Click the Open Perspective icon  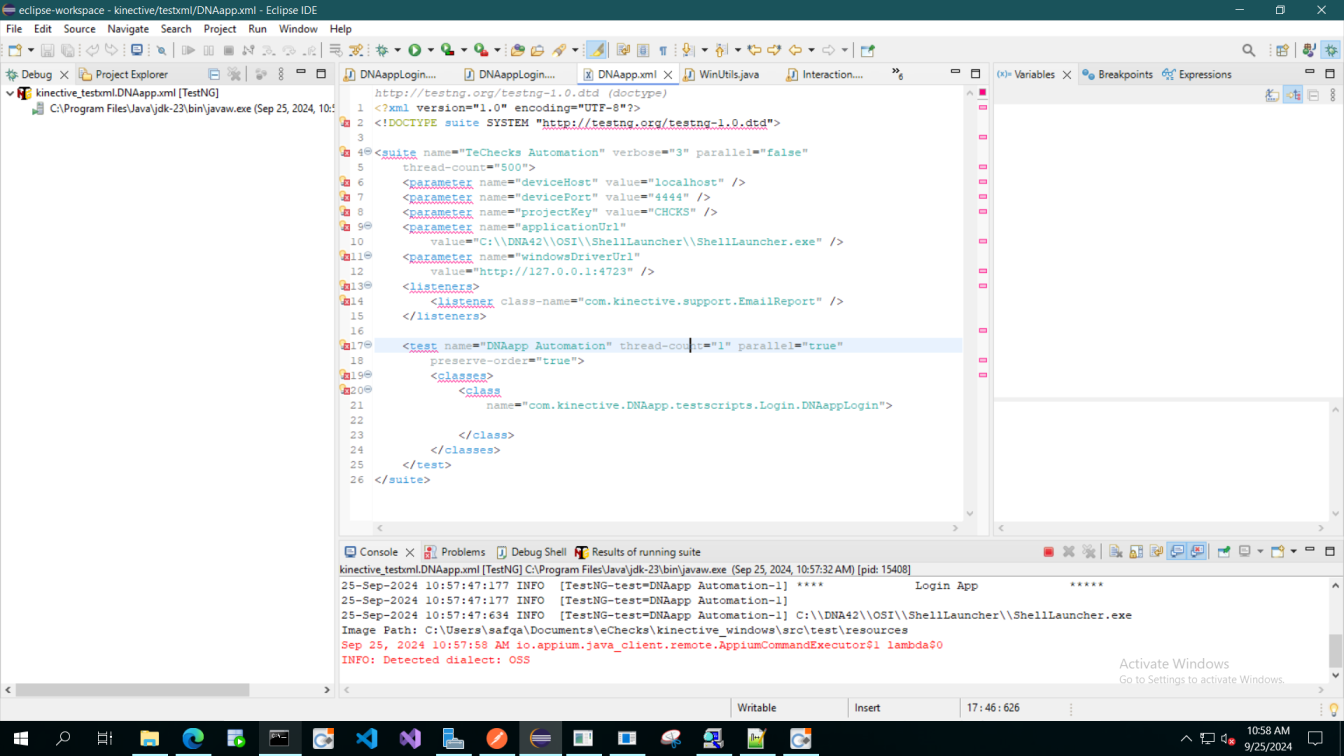point(1282,50)
